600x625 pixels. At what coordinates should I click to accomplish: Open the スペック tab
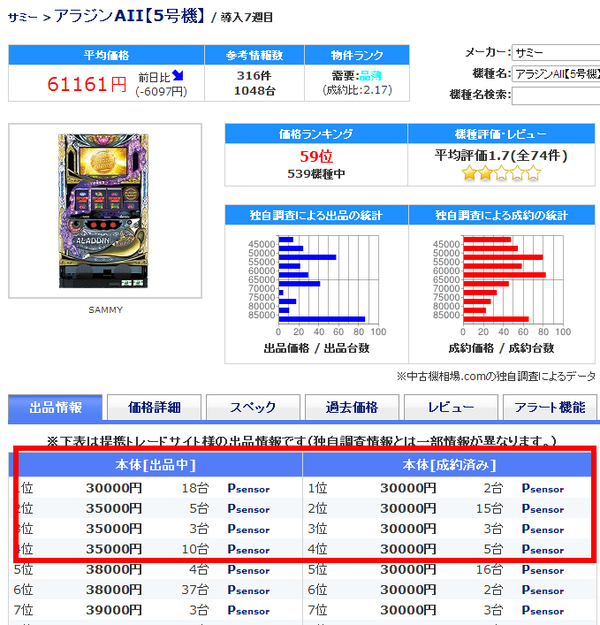click(x=253, y=407)
